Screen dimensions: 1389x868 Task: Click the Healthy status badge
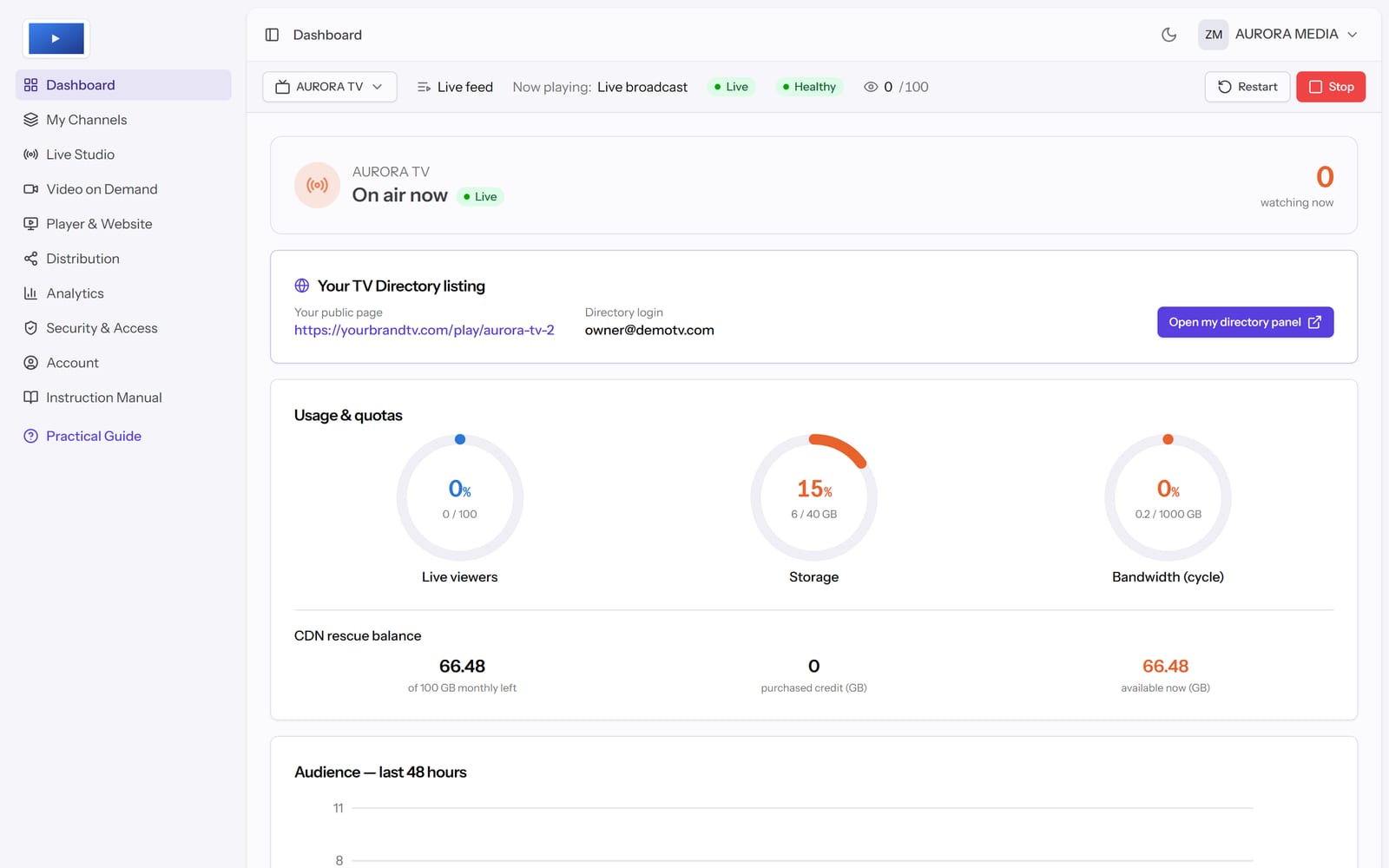point(809,87)
